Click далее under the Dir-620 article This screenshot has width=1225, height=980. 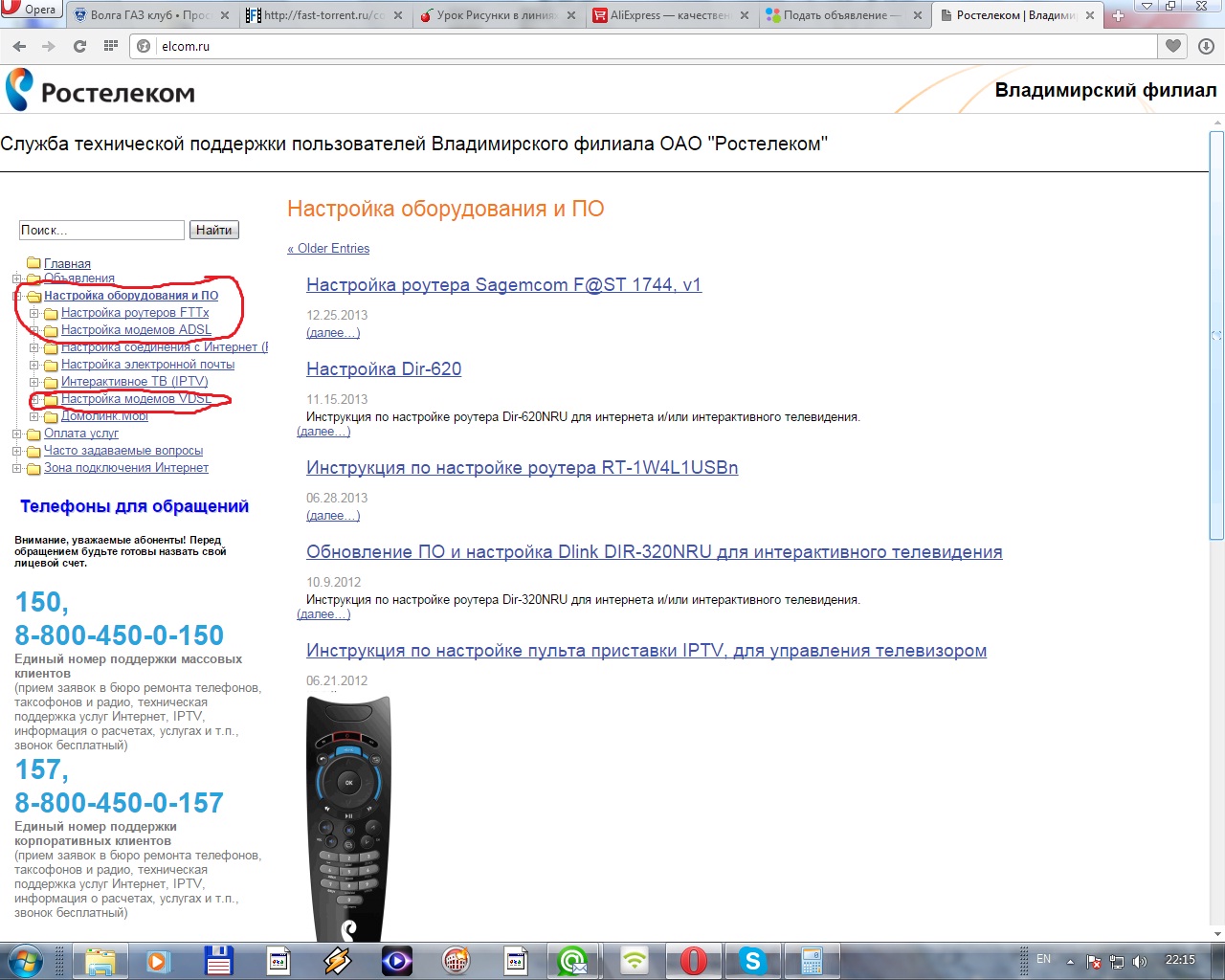click(x=323, y=432)
